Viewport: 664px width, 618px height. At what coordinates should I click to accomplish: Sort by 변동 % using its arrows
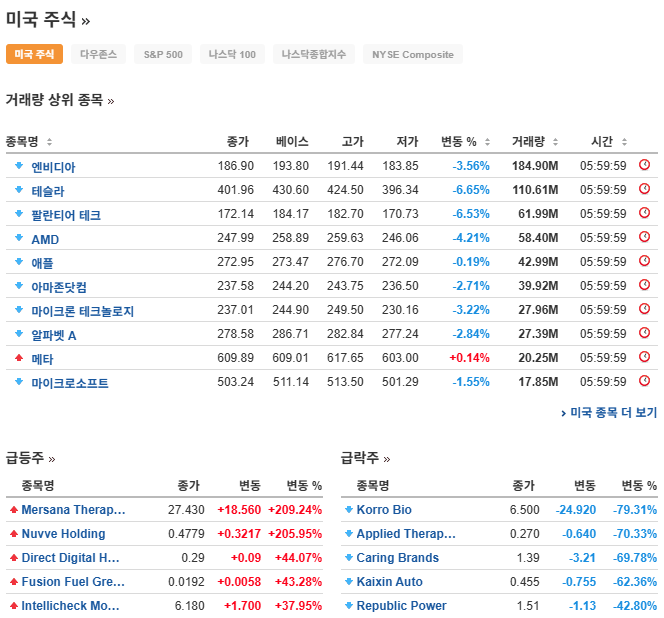[487, 141]
